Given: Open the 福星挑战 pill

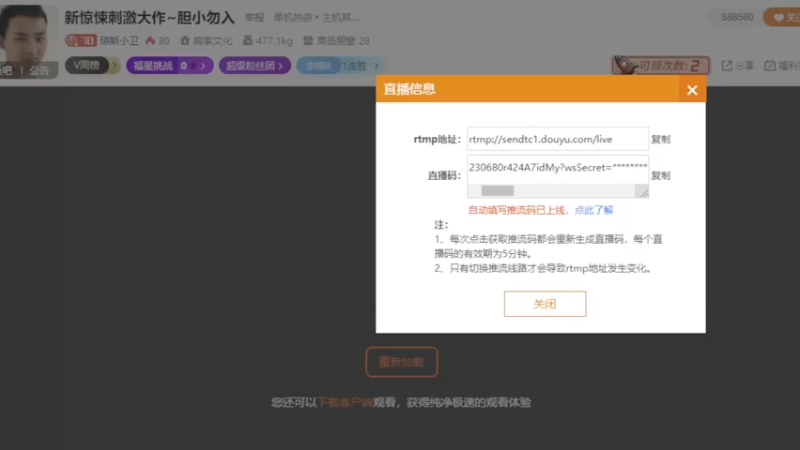Looking at the screenshot, I should click(x=169, y=66).
